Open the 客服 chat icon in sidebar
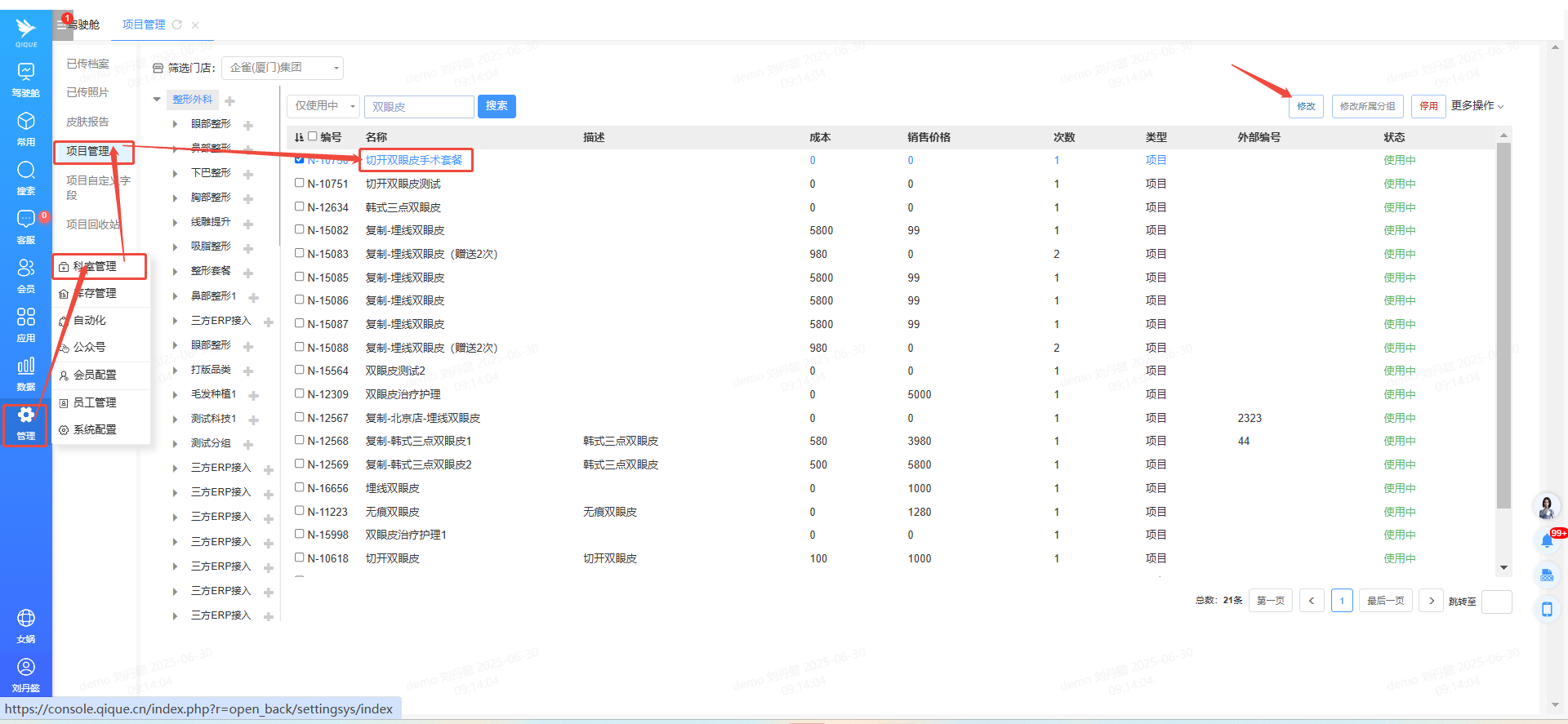The width and height of the screenshot is (1568, 724). click(x=26, y=220)
